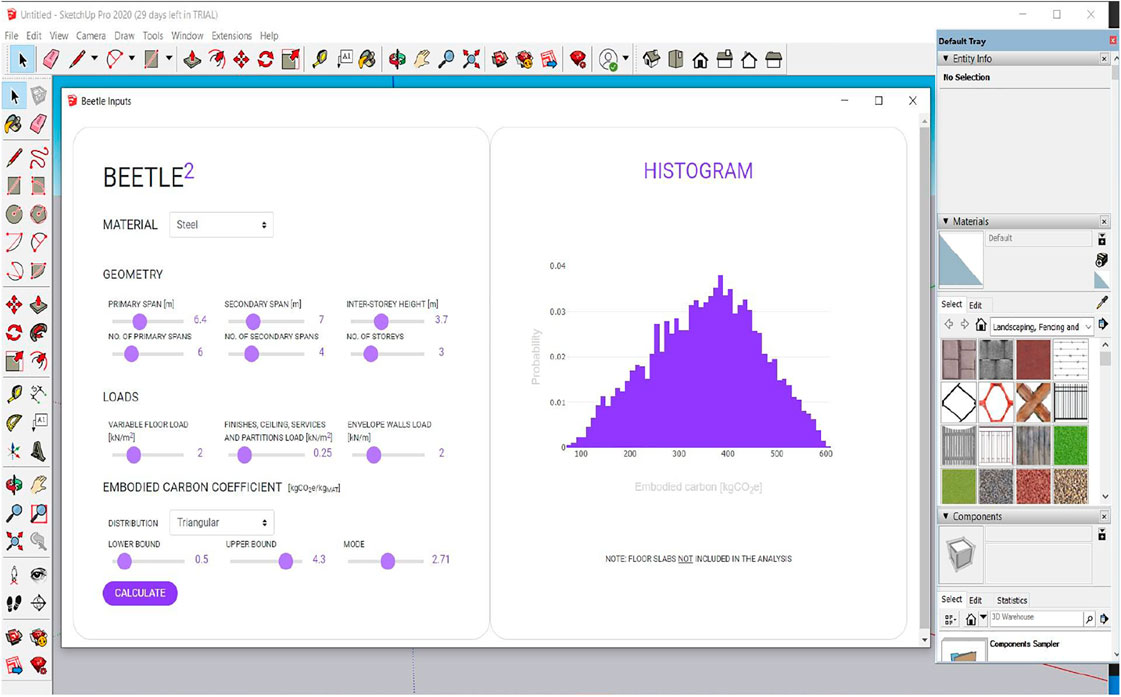Activate the Orbit tool in top toolbar

(397, 59)
